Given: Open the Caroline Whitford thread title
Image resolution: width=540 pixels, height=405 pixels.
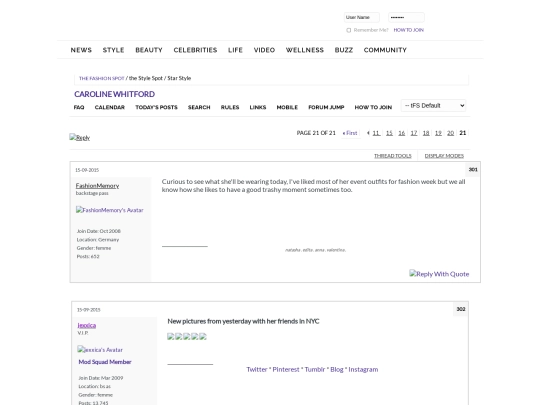Looking at the screenshot, I should coord(114,94).
